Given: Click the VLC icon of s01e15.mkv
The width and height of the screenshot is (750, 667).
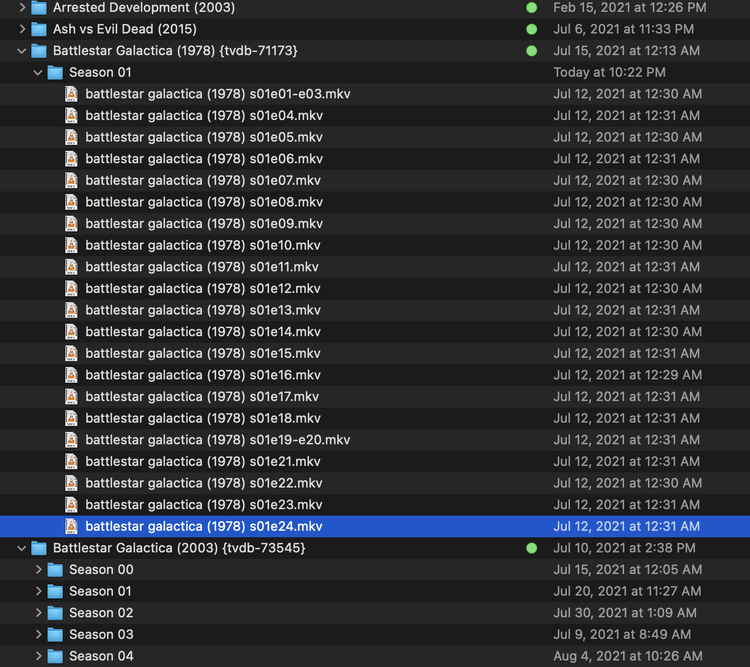Looking at the screenshot, I should point(71,353).
